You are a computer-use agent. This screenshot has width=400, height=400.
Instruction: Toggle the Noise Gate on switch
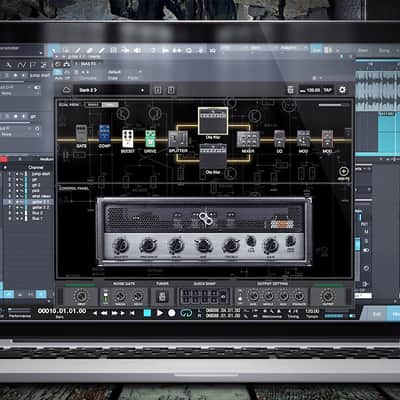click(105, 297)
